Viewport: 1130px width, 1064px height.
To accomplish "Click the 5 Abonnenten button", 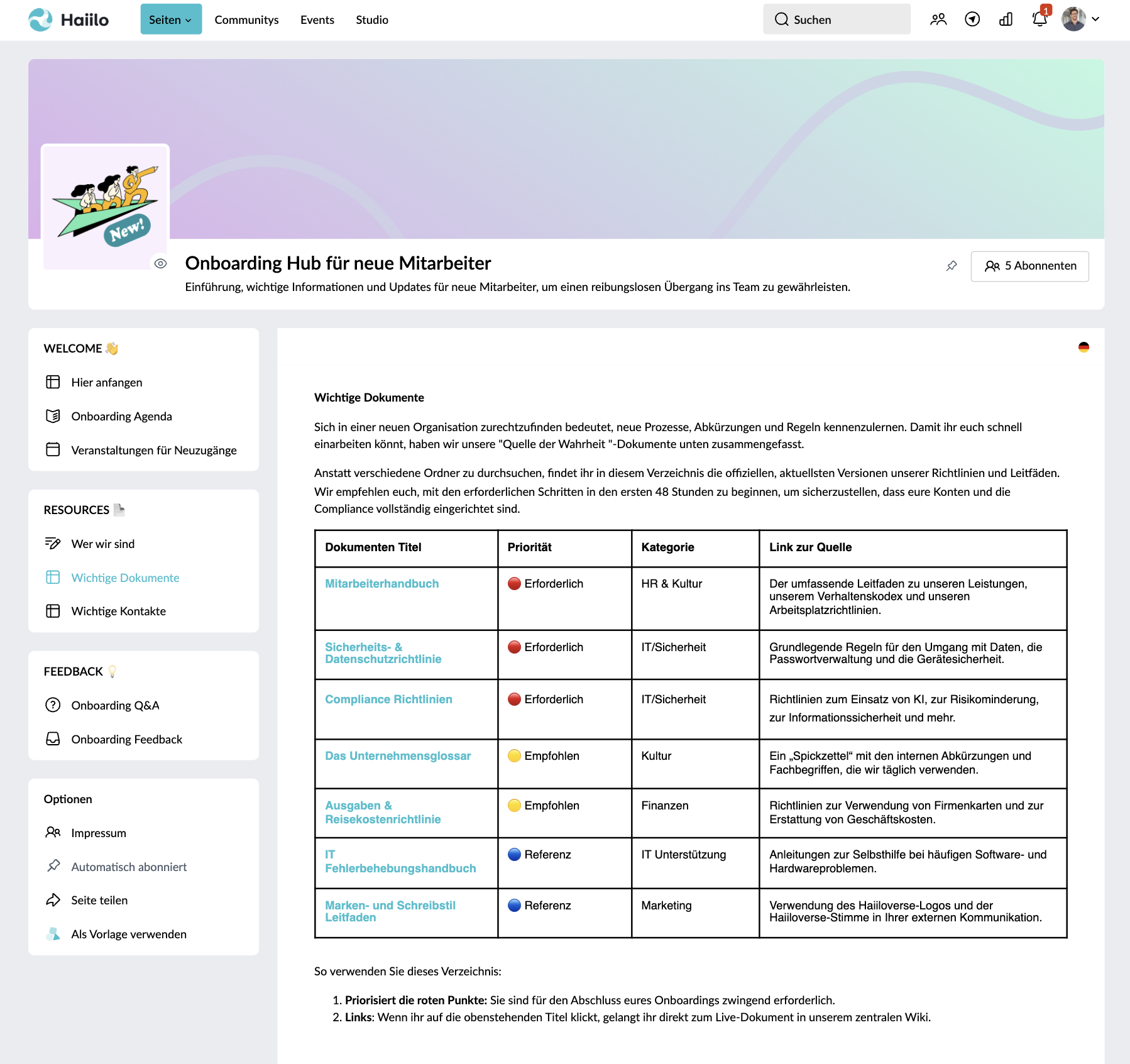I will tap(1029, 266).
